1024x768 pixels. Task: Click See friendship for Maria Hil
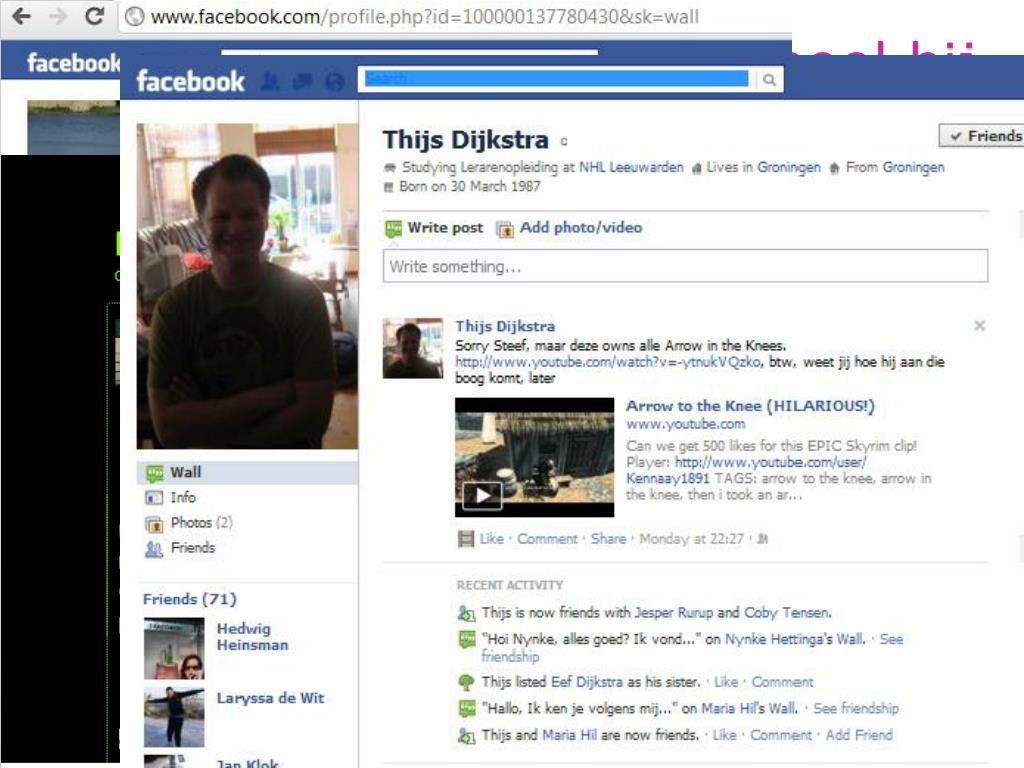856,709
